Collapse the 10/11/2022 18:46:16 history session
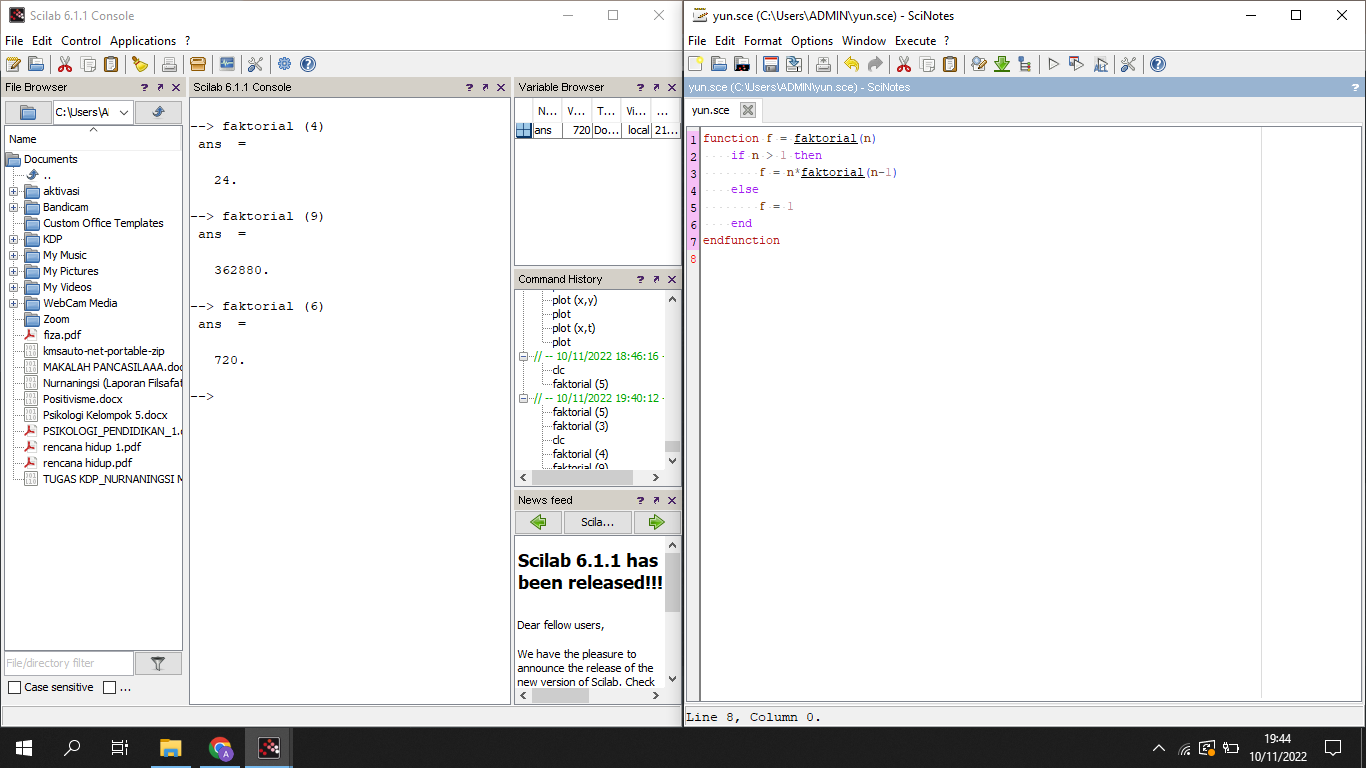The height and width of the screenshot is (768, 1366). (524, 356)
